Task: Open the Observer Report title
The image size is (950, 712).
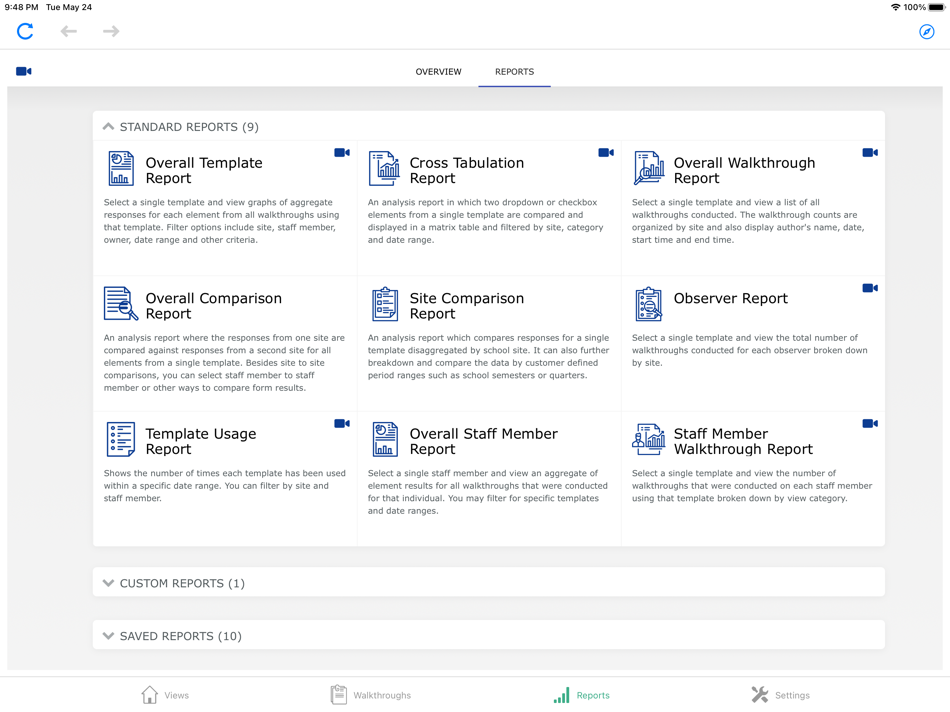Action: 731,298
